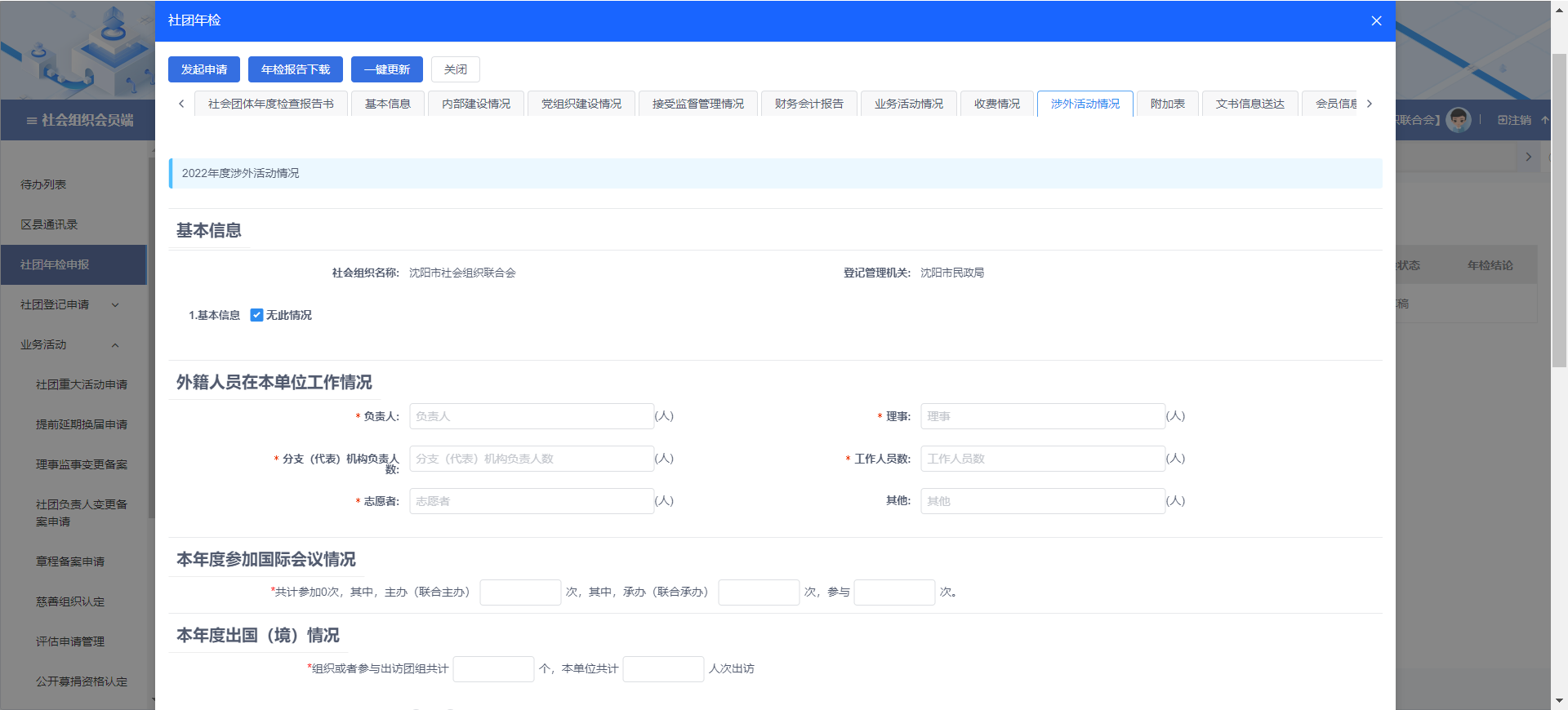Expand the 社团登记申请 submenu
Screen dimensions: 1568x710
coord(114,304)
